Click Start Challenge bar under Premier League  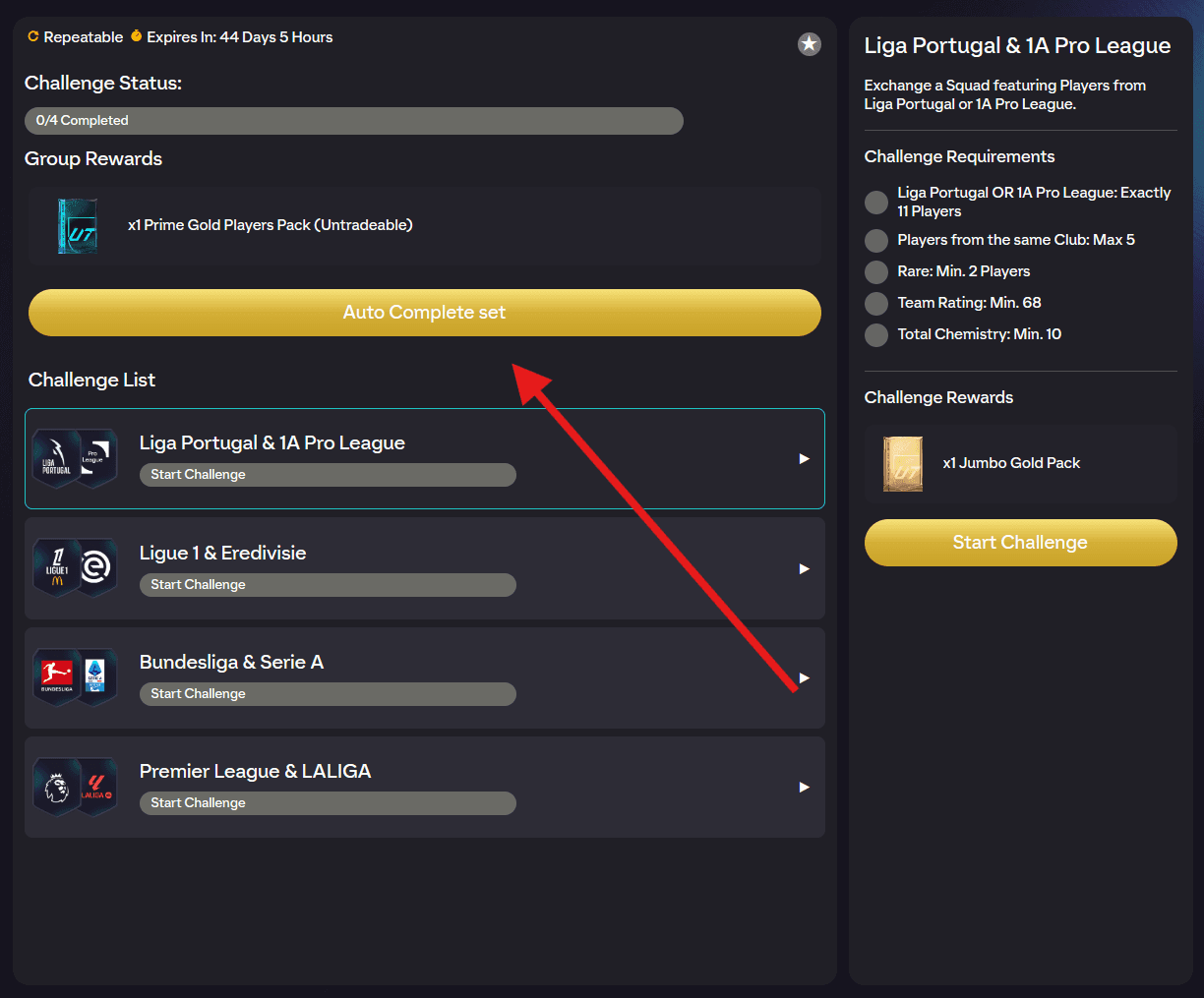pos(328,803)
